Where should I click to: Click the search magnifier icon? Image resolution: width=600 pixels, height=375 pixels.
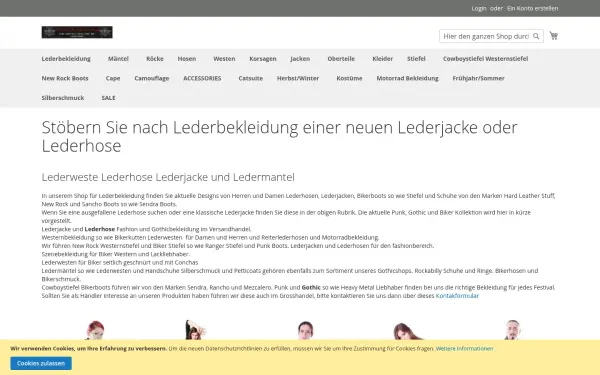536,36
